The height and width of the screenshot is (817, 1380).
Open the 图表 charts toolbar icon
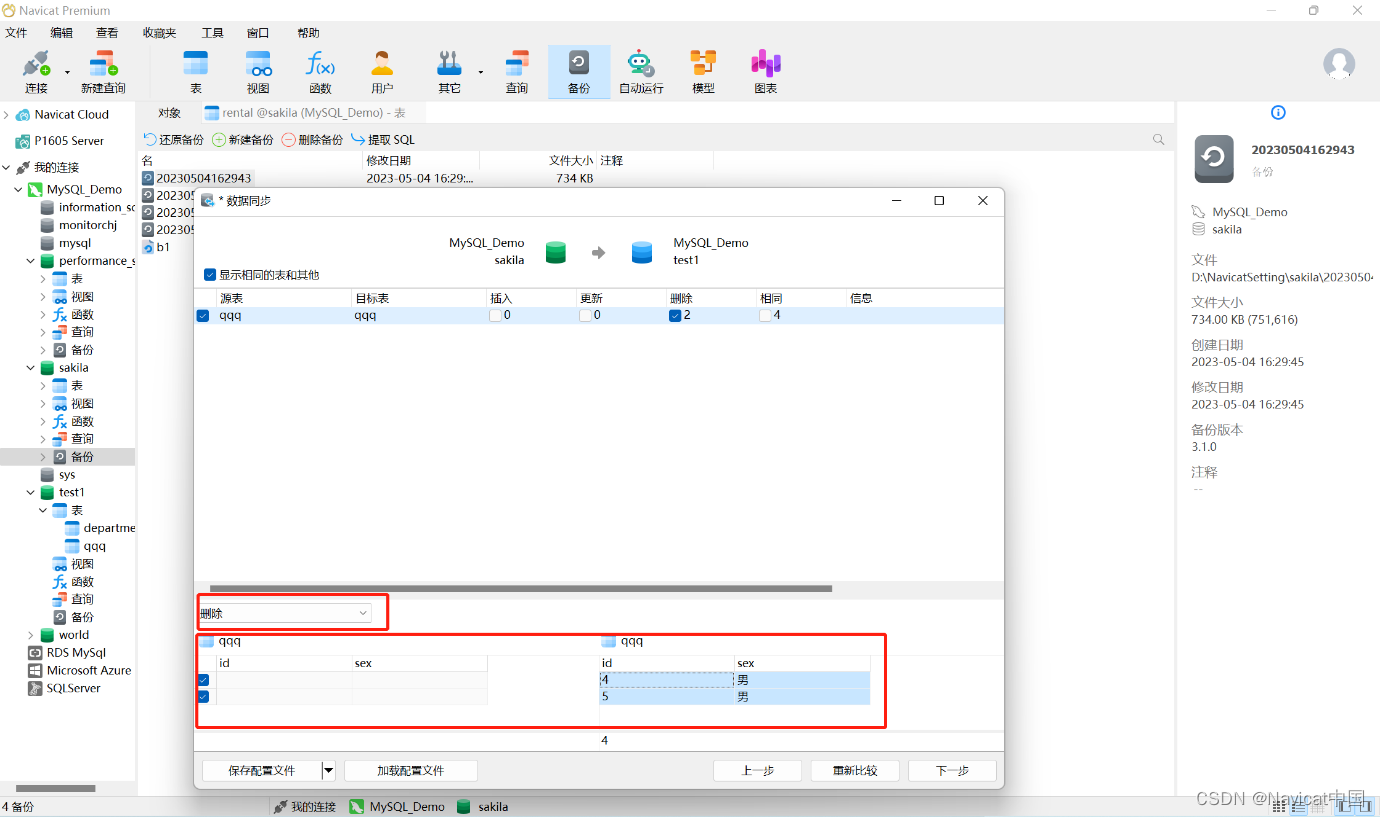765,73
